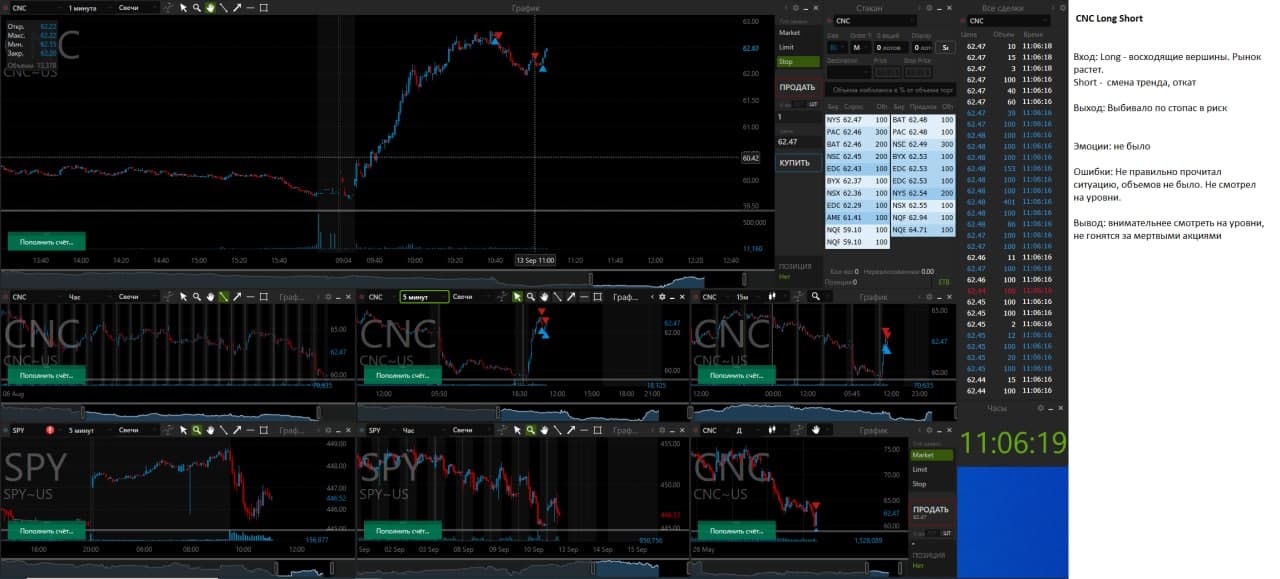This screenshot has height=579, width=1280.
Task: Click Пополнить счёт in main CNC chart
Action: point(47,241)
